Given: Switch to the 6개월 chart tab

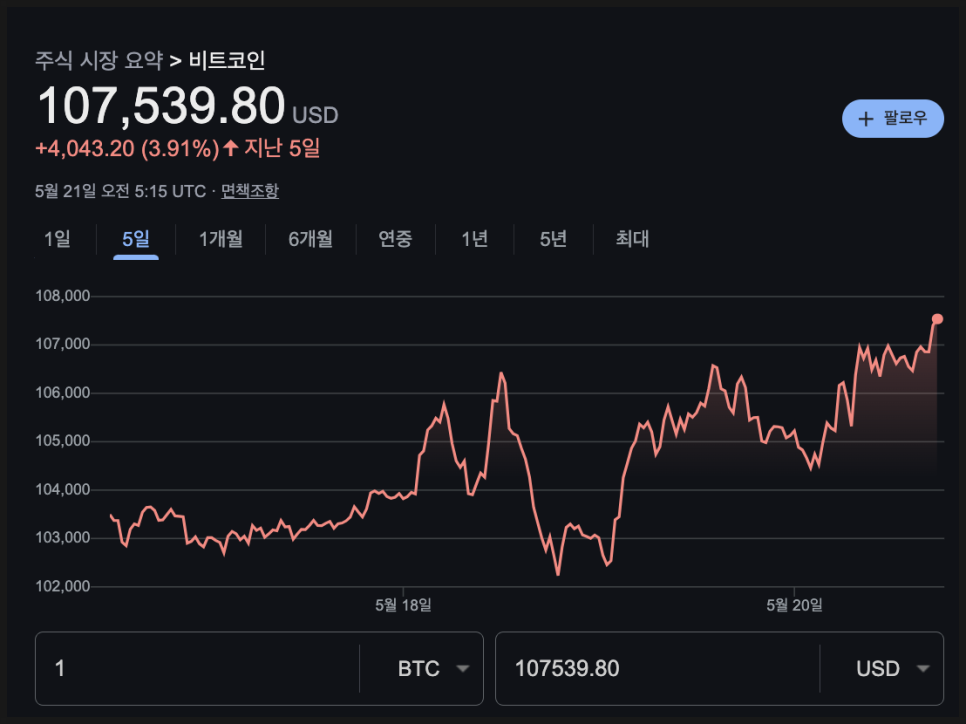Looking at the screenshot, I should [310, 239].
